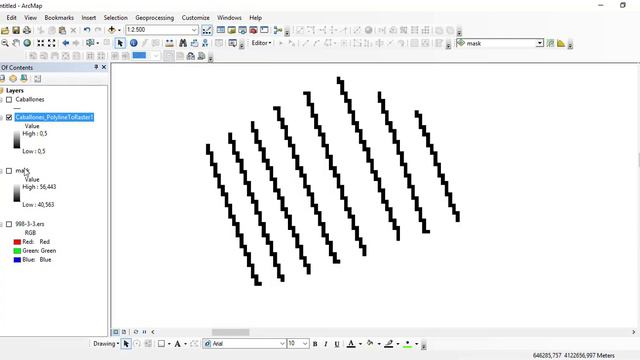Image resolution: width=640 pixels, height=360 pixels.
Task: Zoom to Full Extent globe
Action: pos(27,43)
